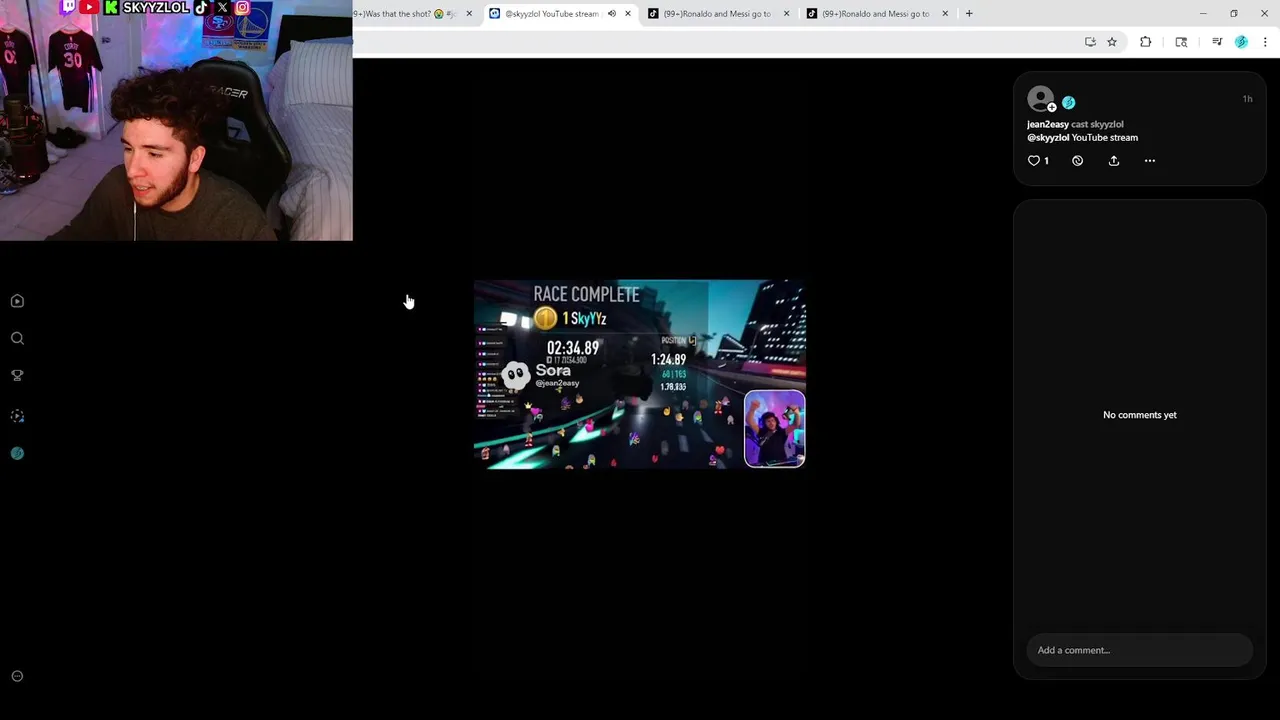
Task: Bookmark this page with the star icon
Action: coord(1111,42)
